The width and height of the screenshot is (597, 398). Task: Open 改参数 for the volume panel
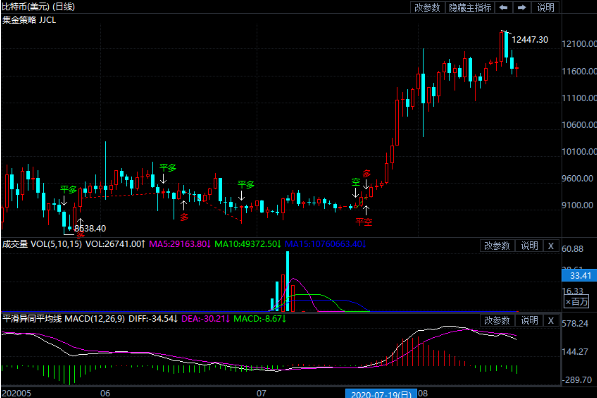(497, 246)
